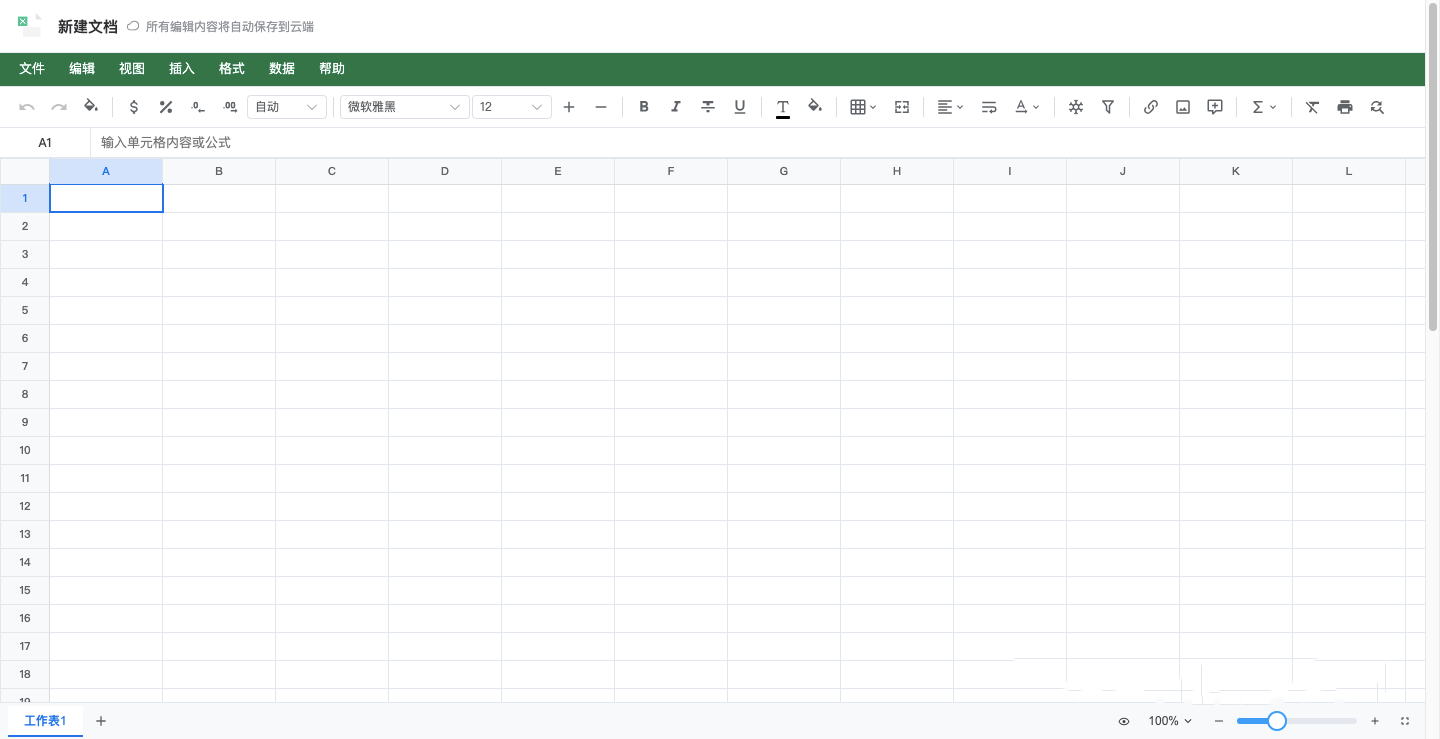Toggle the eye protection mode icon
Image resolution: width=1440 pixels, height=739 pixels.
(x=1124, y=721)
